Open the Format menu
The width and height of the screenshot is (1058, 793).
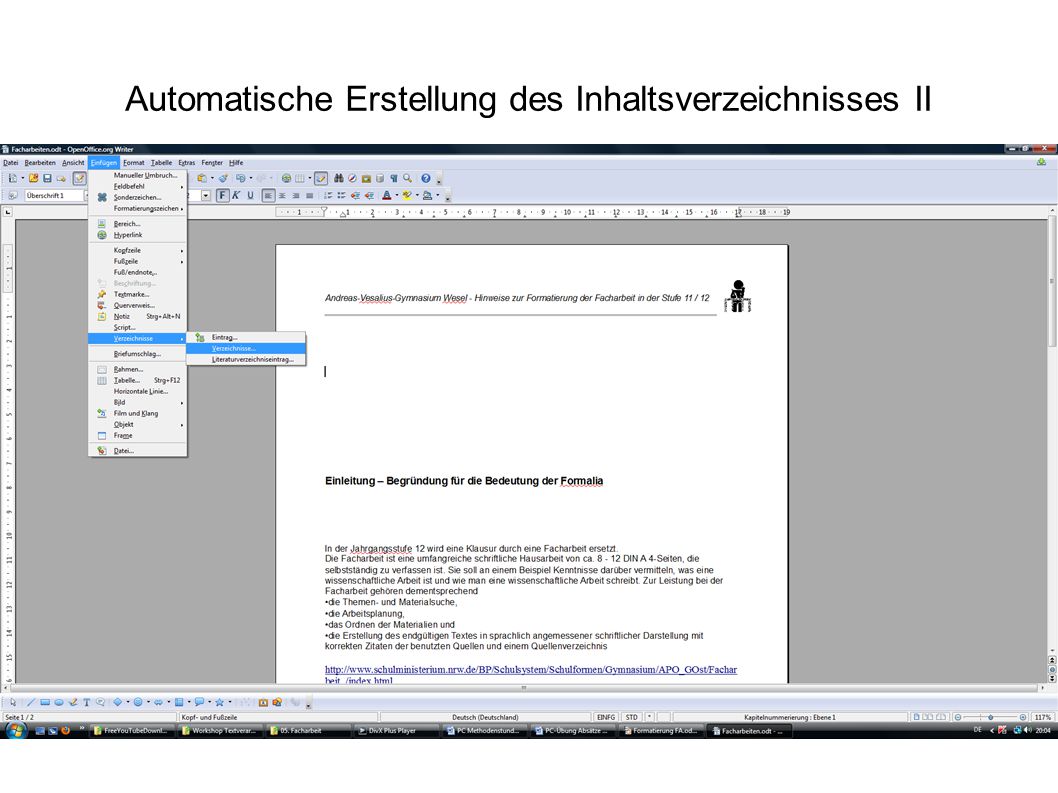[134, 163]
